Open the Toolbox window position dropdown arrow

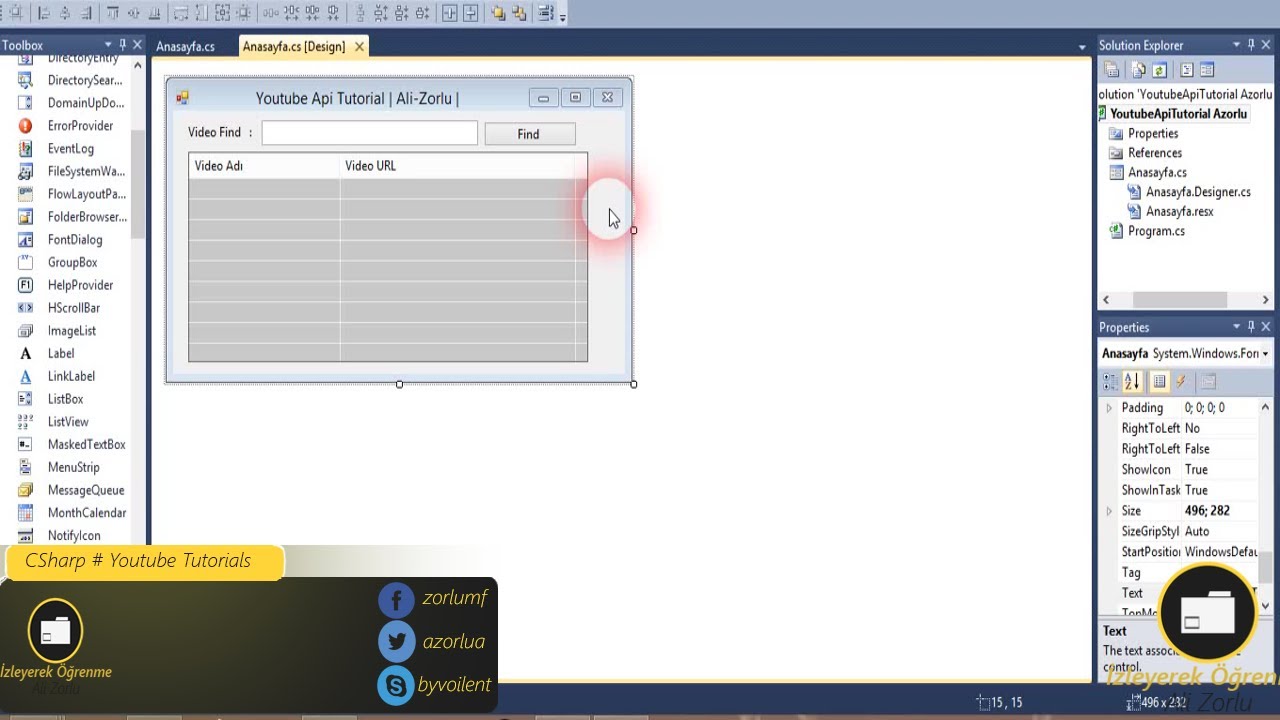(108, 45)
